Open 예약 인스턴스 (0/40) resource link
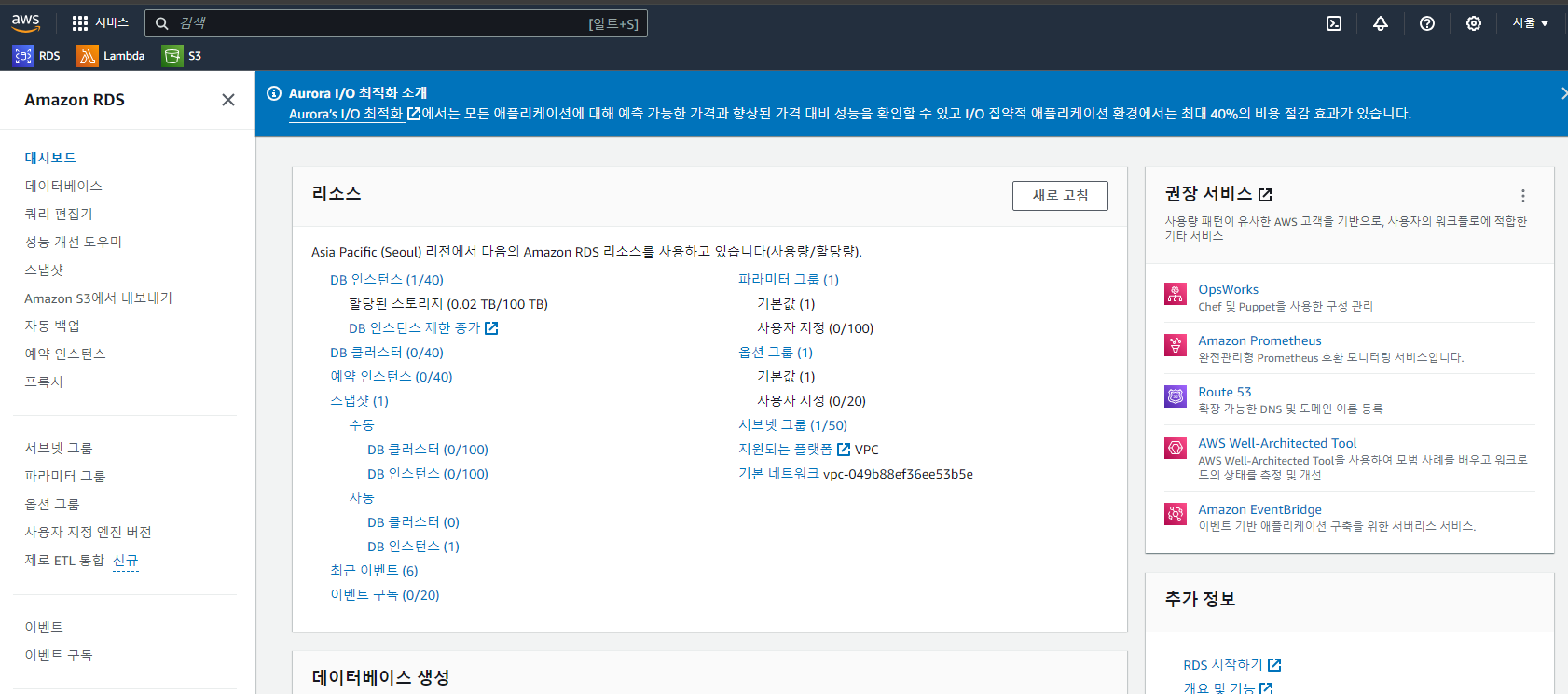Image resolution: width=1568 pixels, height=694 pixels. click(x=392, y=377)
